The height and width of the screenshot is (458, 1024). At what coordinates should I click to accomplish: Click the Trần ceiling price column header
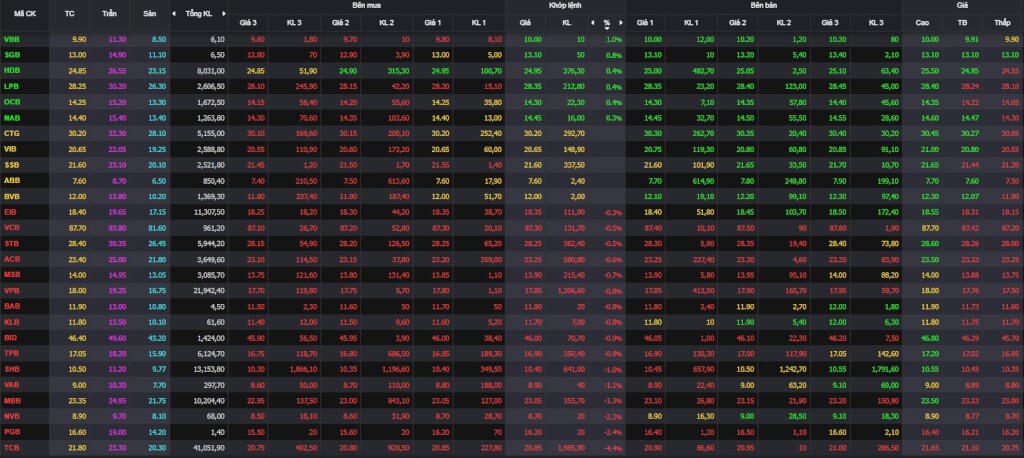pos(110,14)
